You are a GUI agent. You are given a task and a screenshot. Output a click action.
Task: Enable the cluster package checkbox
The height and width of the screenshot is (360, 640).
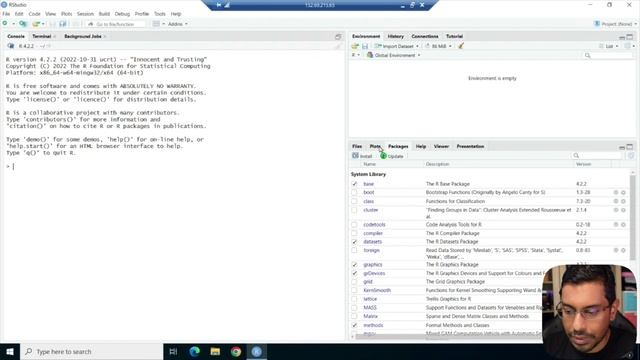tap(354, 210)
